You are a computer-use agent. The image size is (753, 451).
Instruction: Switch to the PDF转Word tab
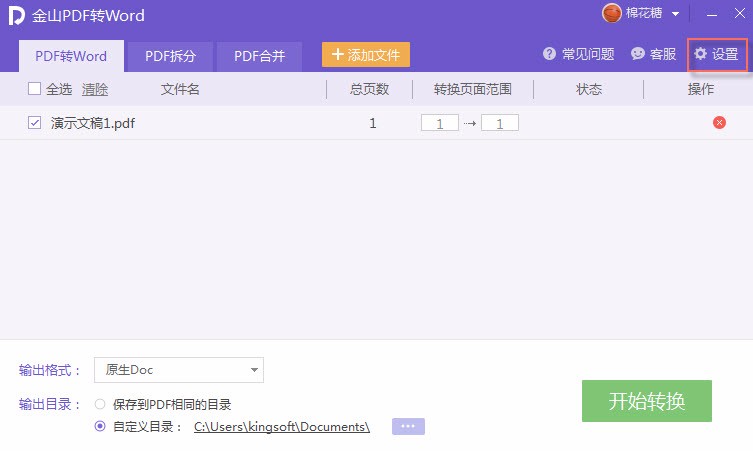71,56
